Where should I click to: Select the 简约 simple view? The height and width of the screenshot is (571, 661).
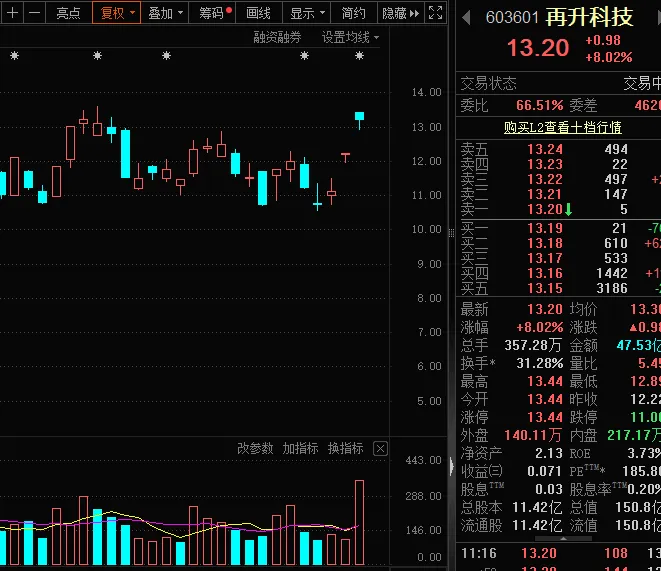coord(353,13)
